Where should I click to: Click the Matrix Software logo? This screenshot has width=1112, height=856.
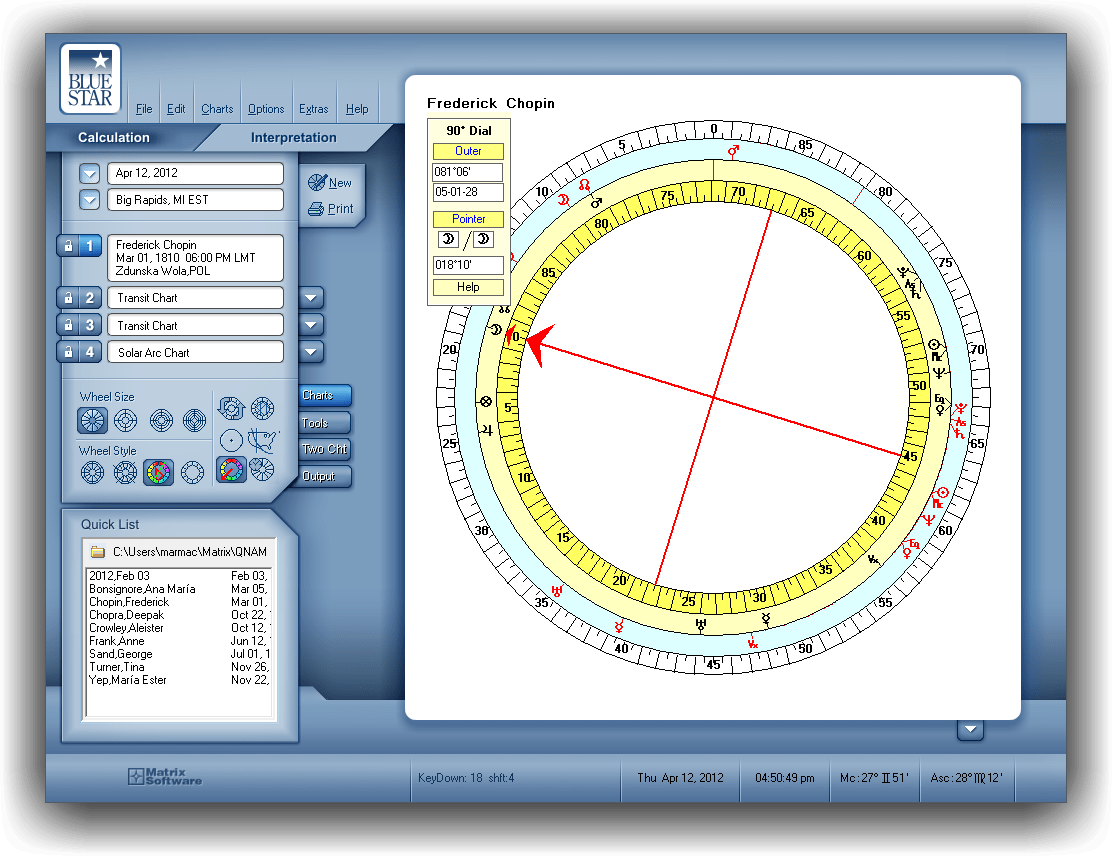pos(165,777)
